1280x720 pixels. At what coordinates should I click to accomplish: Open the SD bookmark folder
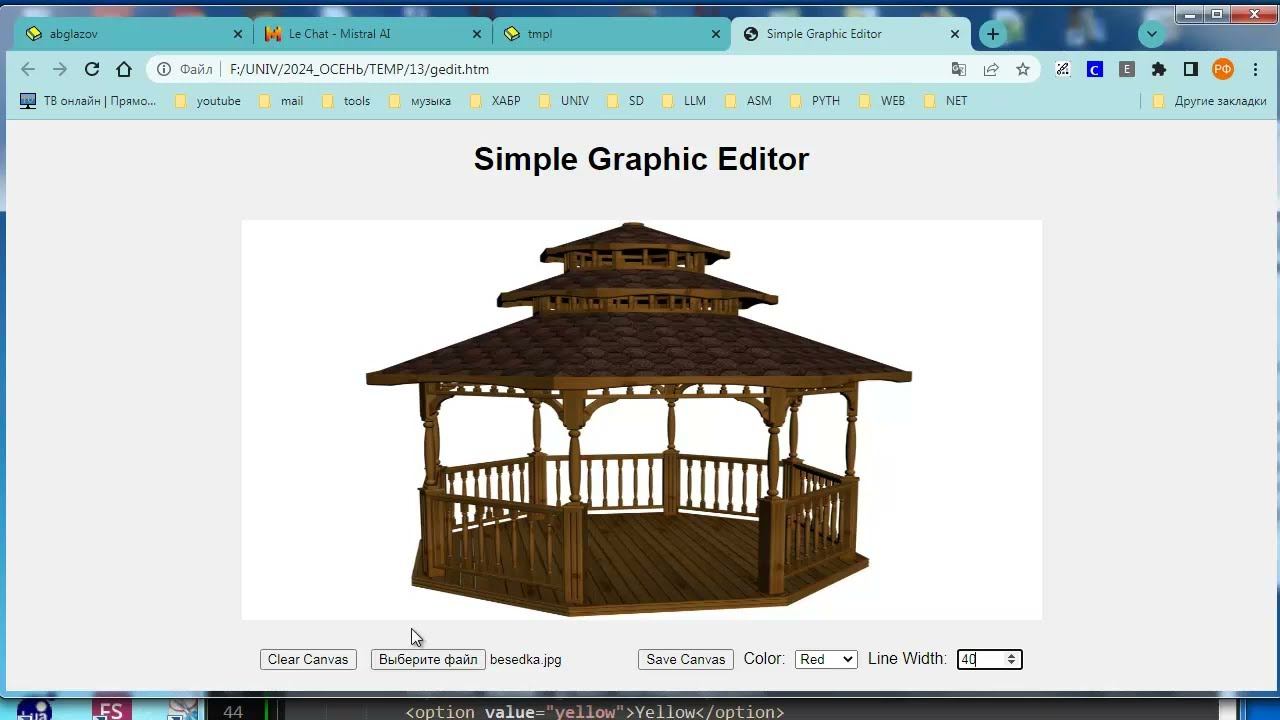pyautogui.click(x=626, y=101)
